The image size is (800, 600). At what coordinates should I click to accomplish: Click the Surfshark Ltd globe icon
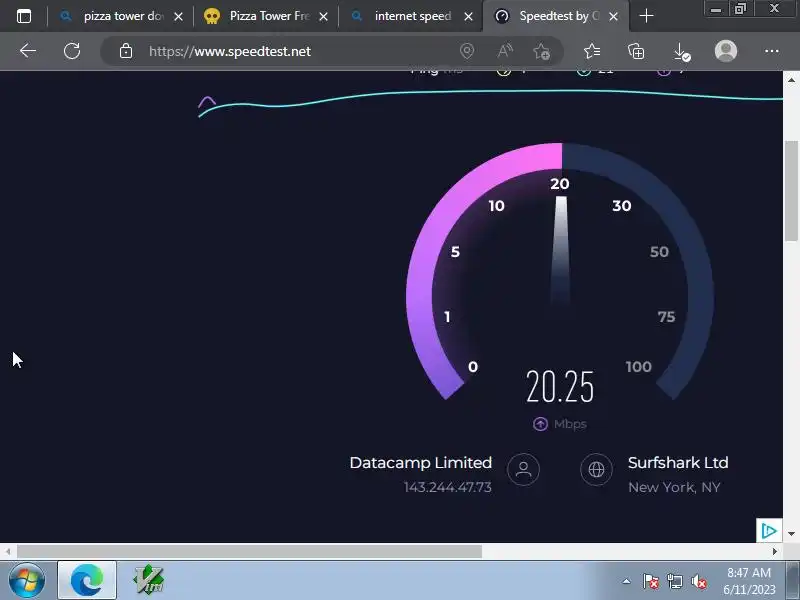[x=596, y=469]
